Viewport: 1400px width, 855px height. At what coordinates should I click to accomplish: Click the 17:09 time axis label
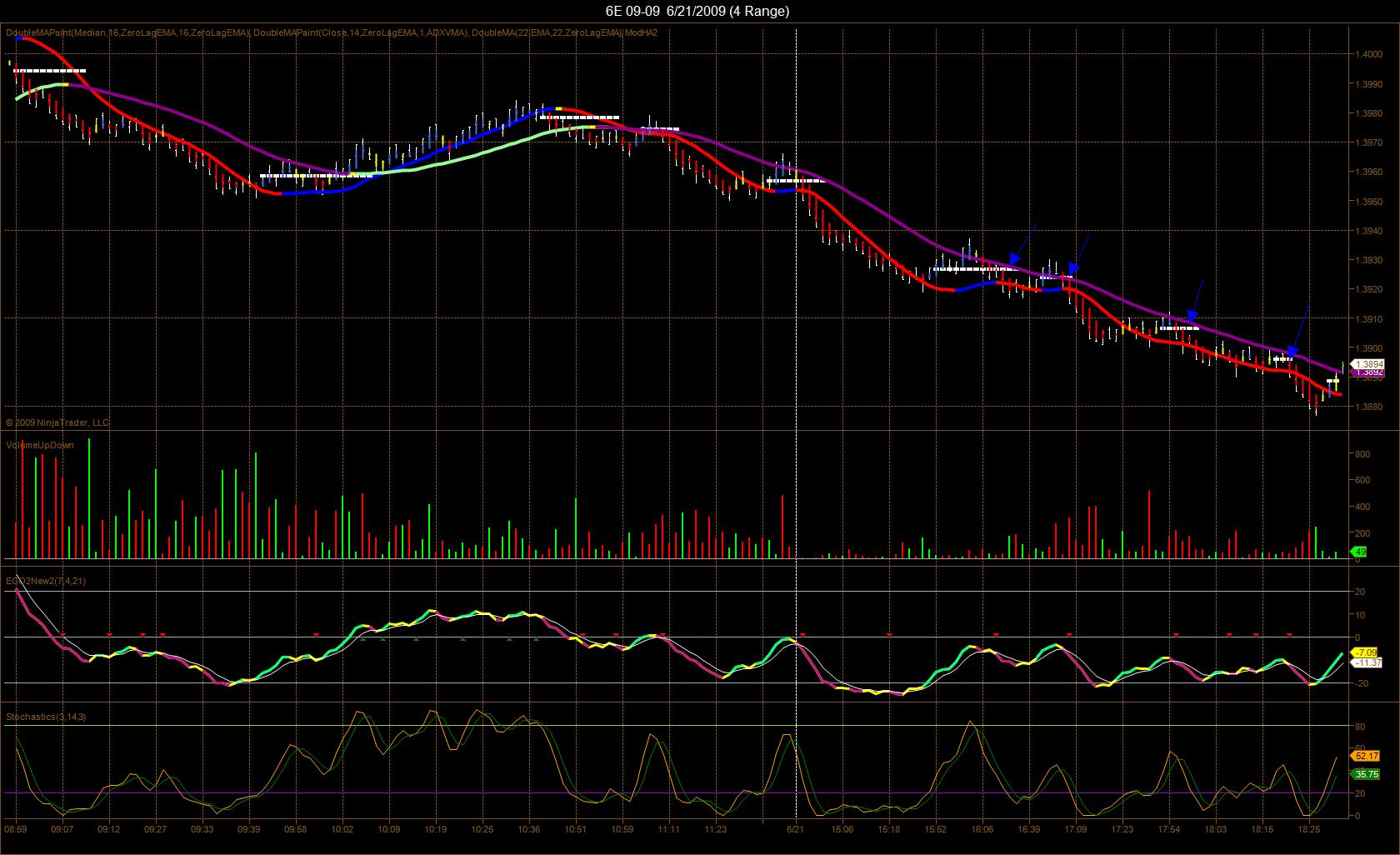pyautogui.click(x=1076, y=829)
